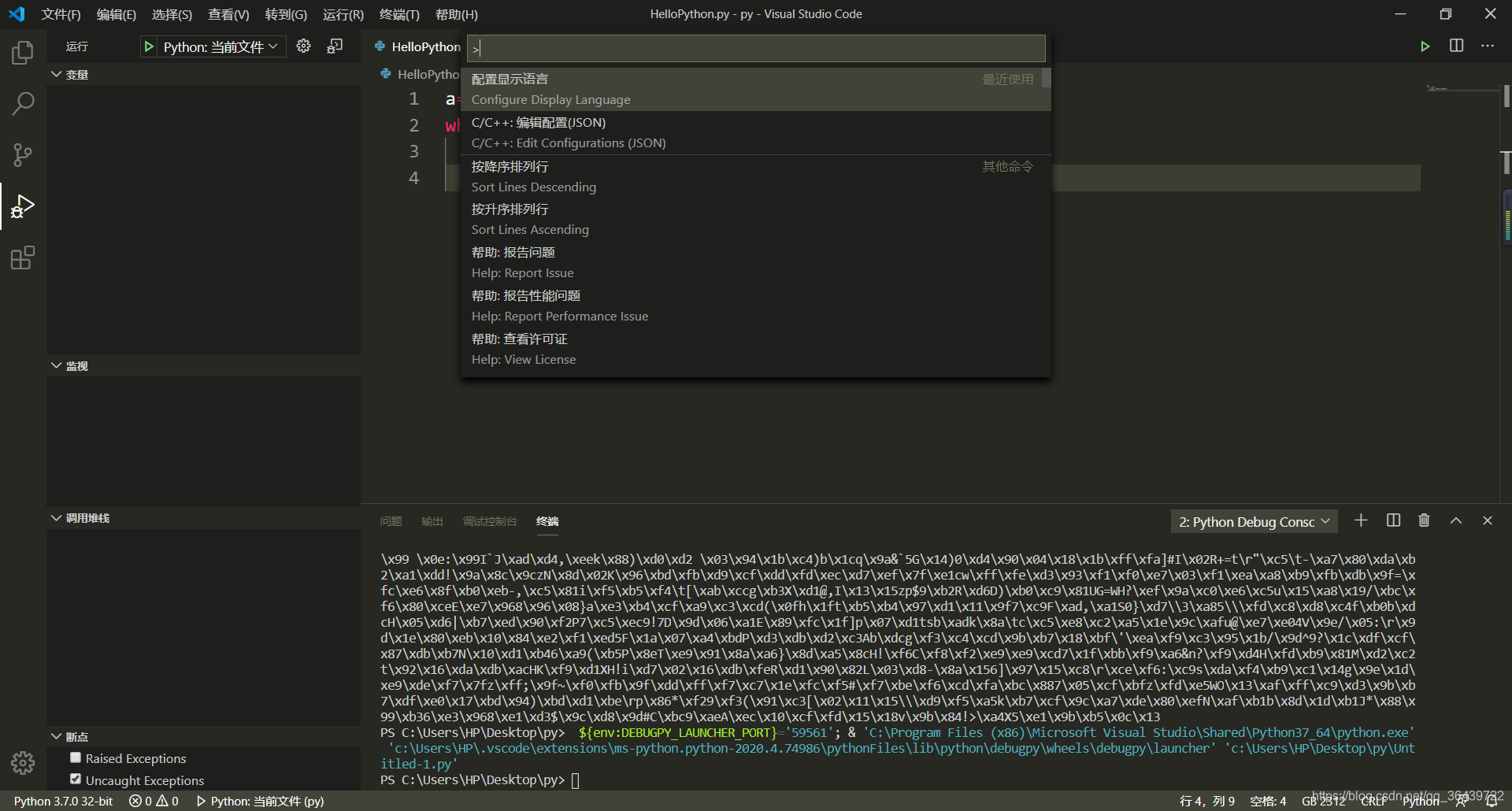Open the Explorer view in activity bar

click(23, 53)
